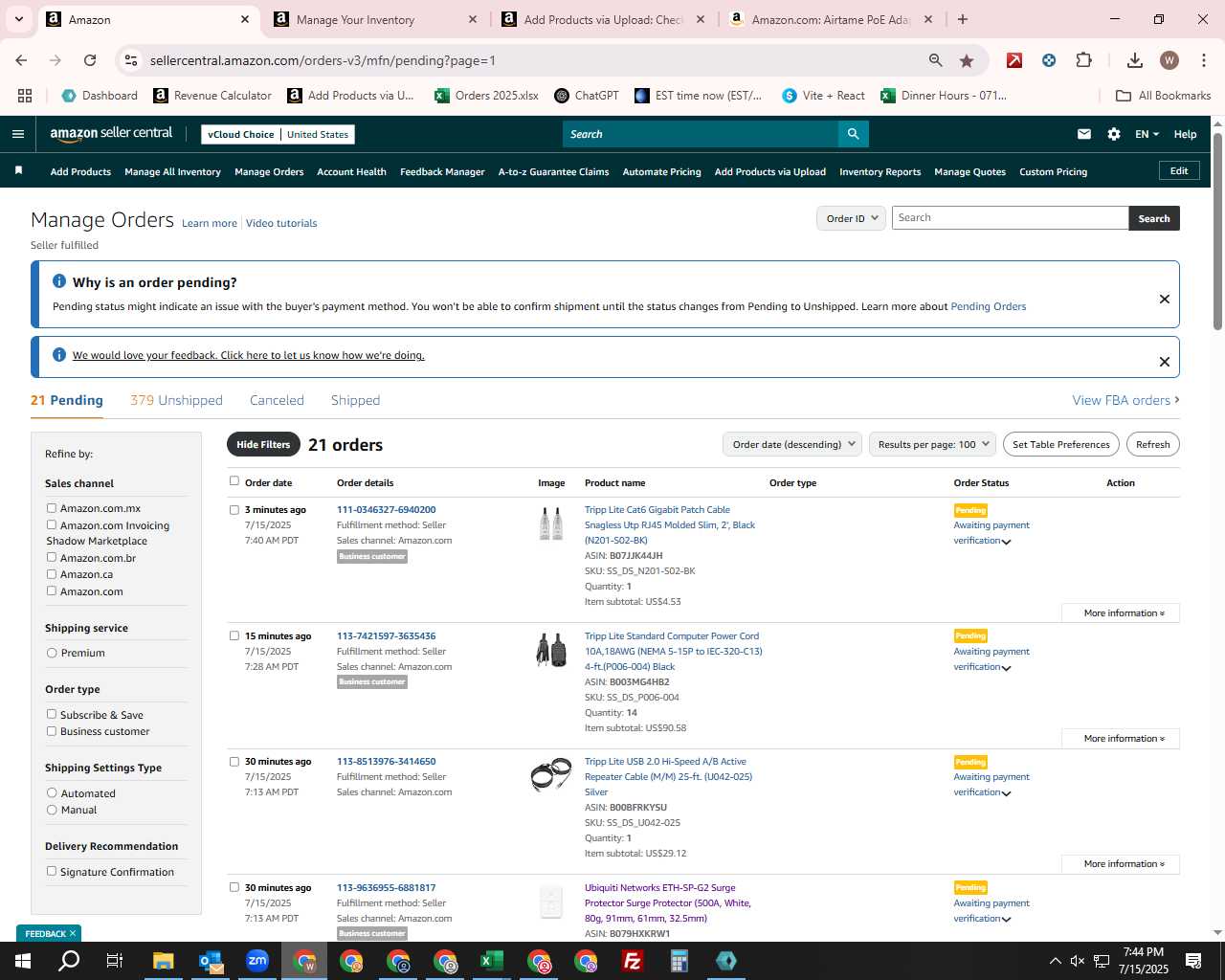The width and height of the screenshot is (1225, 980).
Task: Open FileZilla from the taskbar
Action: (632, 961)
